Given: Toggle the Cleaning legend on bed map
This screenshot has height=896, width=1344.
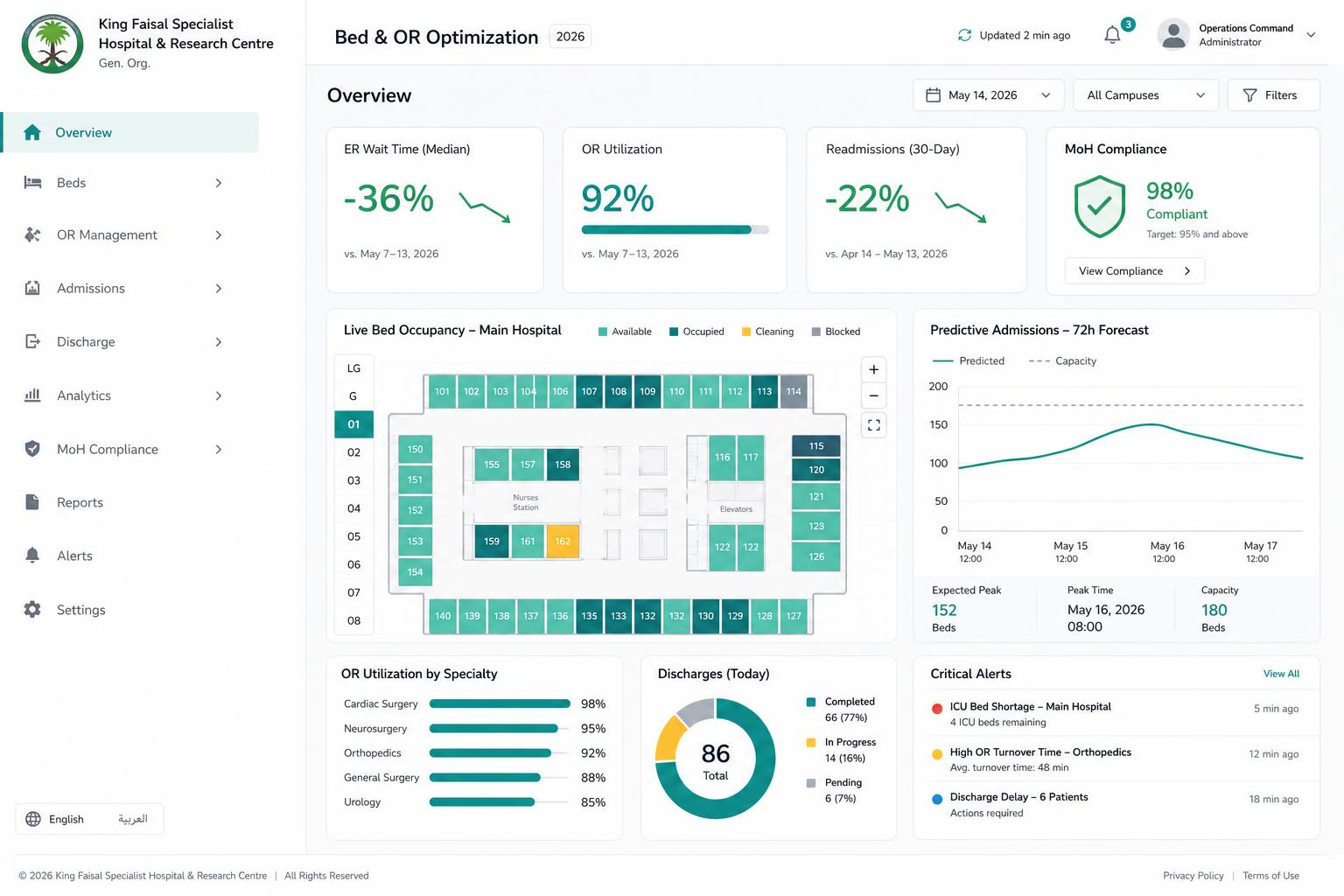Looking at the screenshot, I should click(767, 332).
